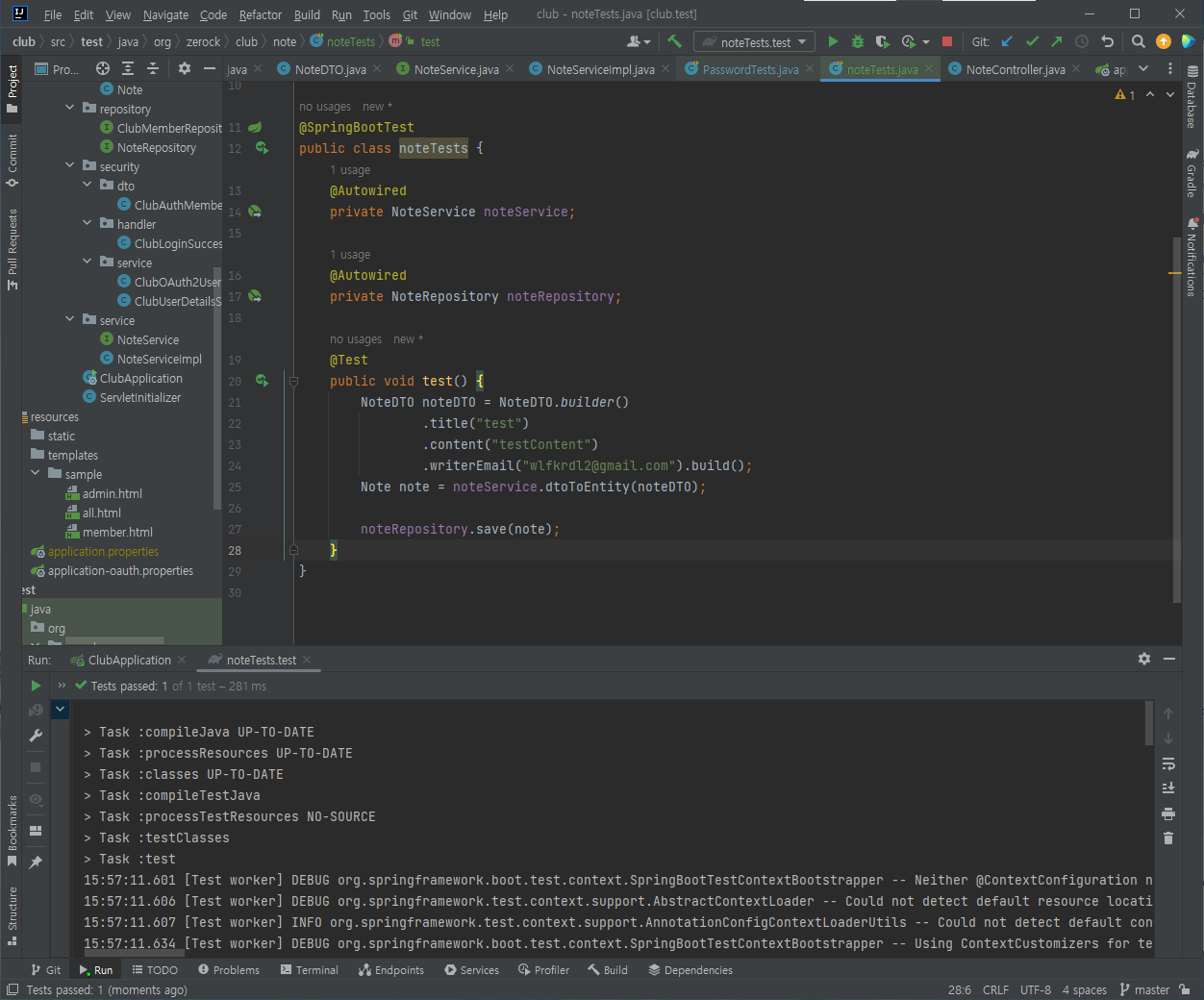Commit changes with Git green checkmark
This screenshot has width=1204, height=1000.
tap(1032, 41)
